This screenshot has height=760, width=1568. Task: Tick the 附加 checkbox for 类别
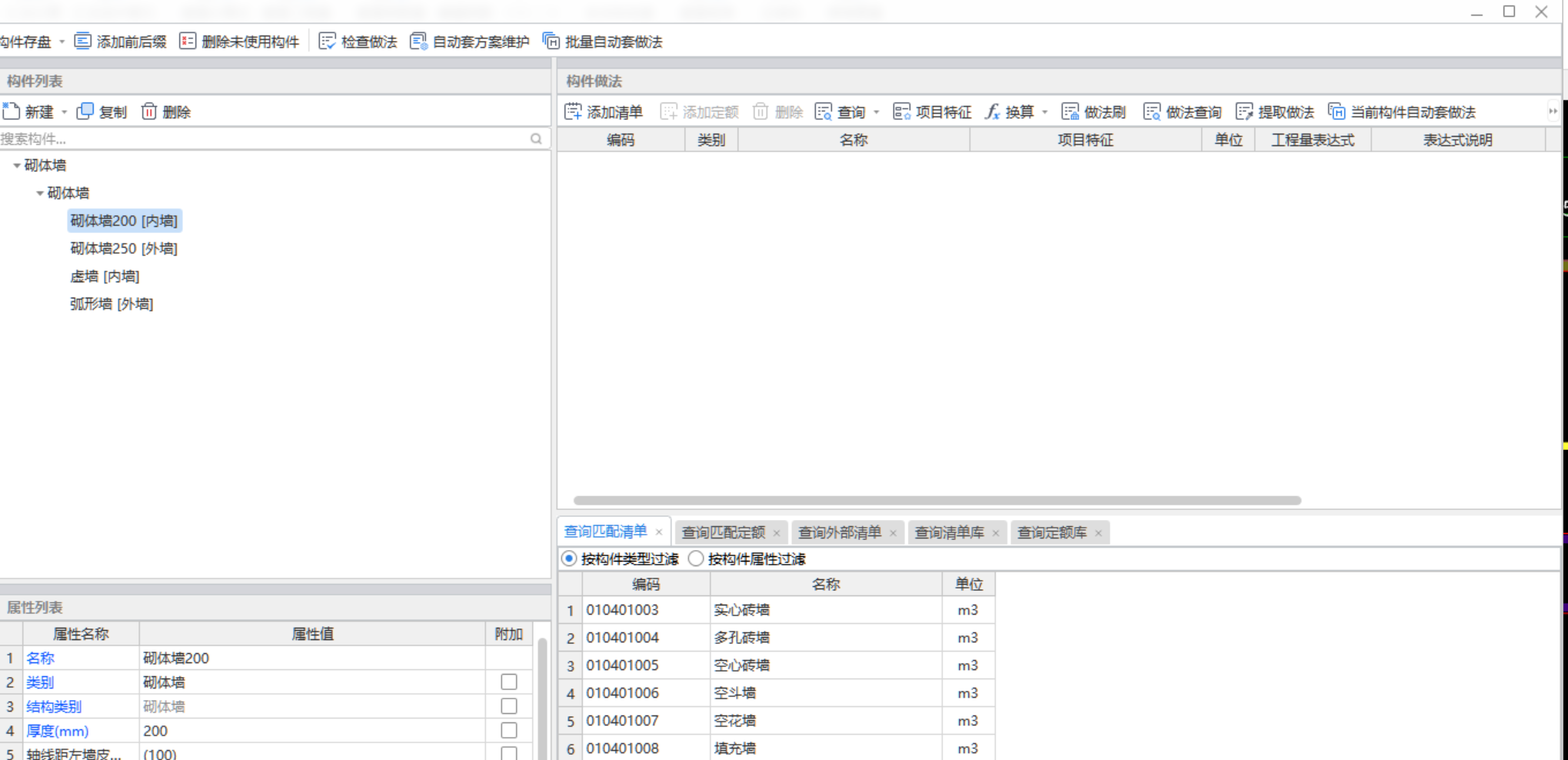click(x=509, y=682)
